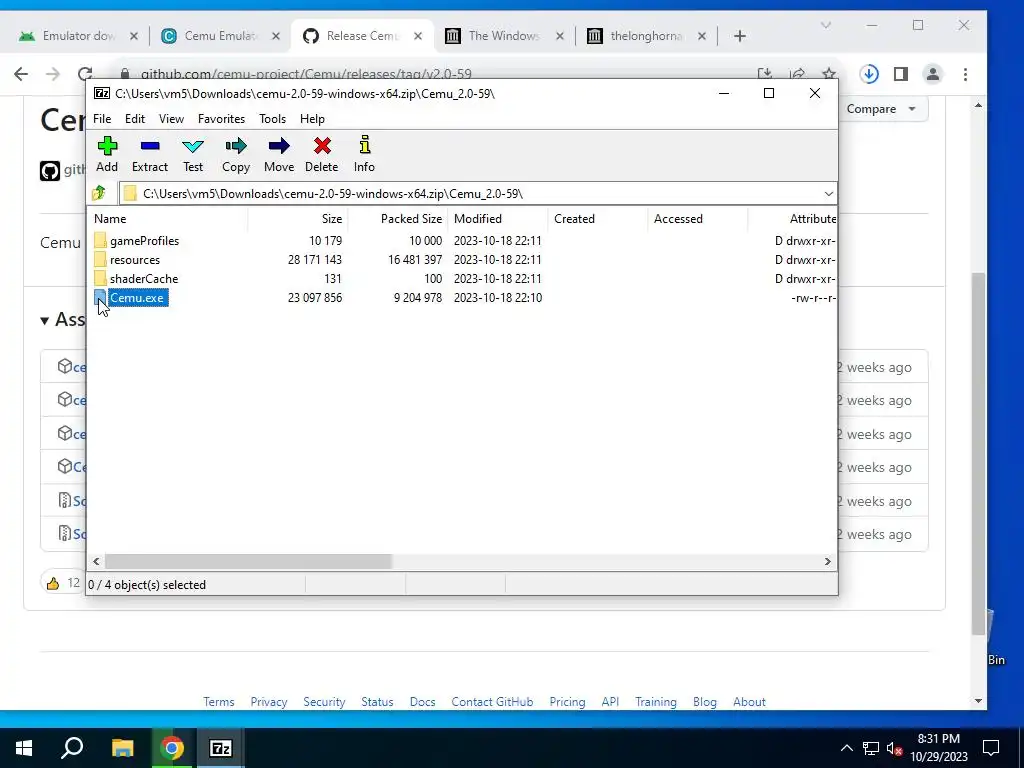1024x768 pixels.
Task: Open the Privacy footer link
Action: [x=269, y=702]
